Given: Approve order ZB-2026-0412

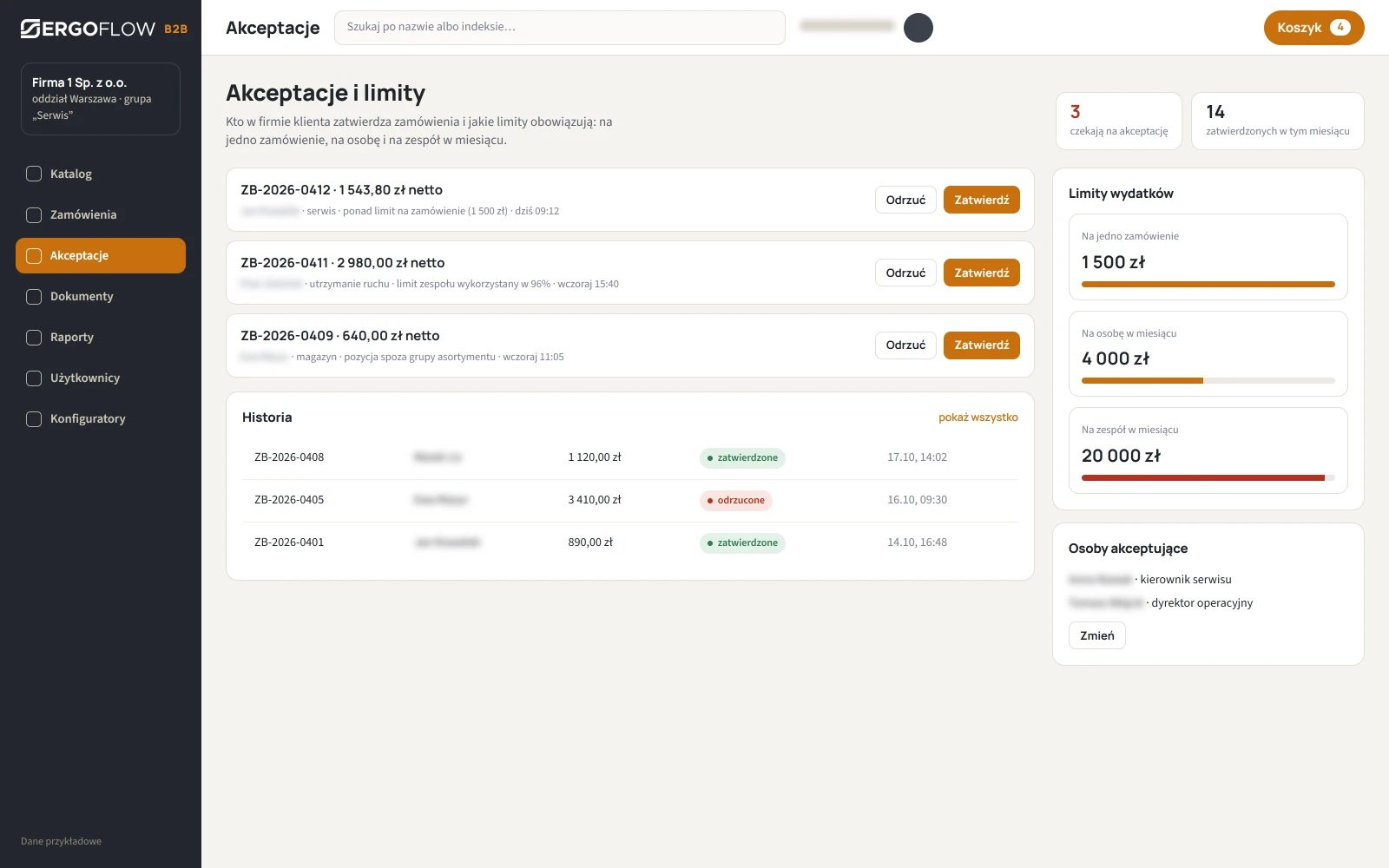Looking at the screenshot, I should [x=982, y=200].
